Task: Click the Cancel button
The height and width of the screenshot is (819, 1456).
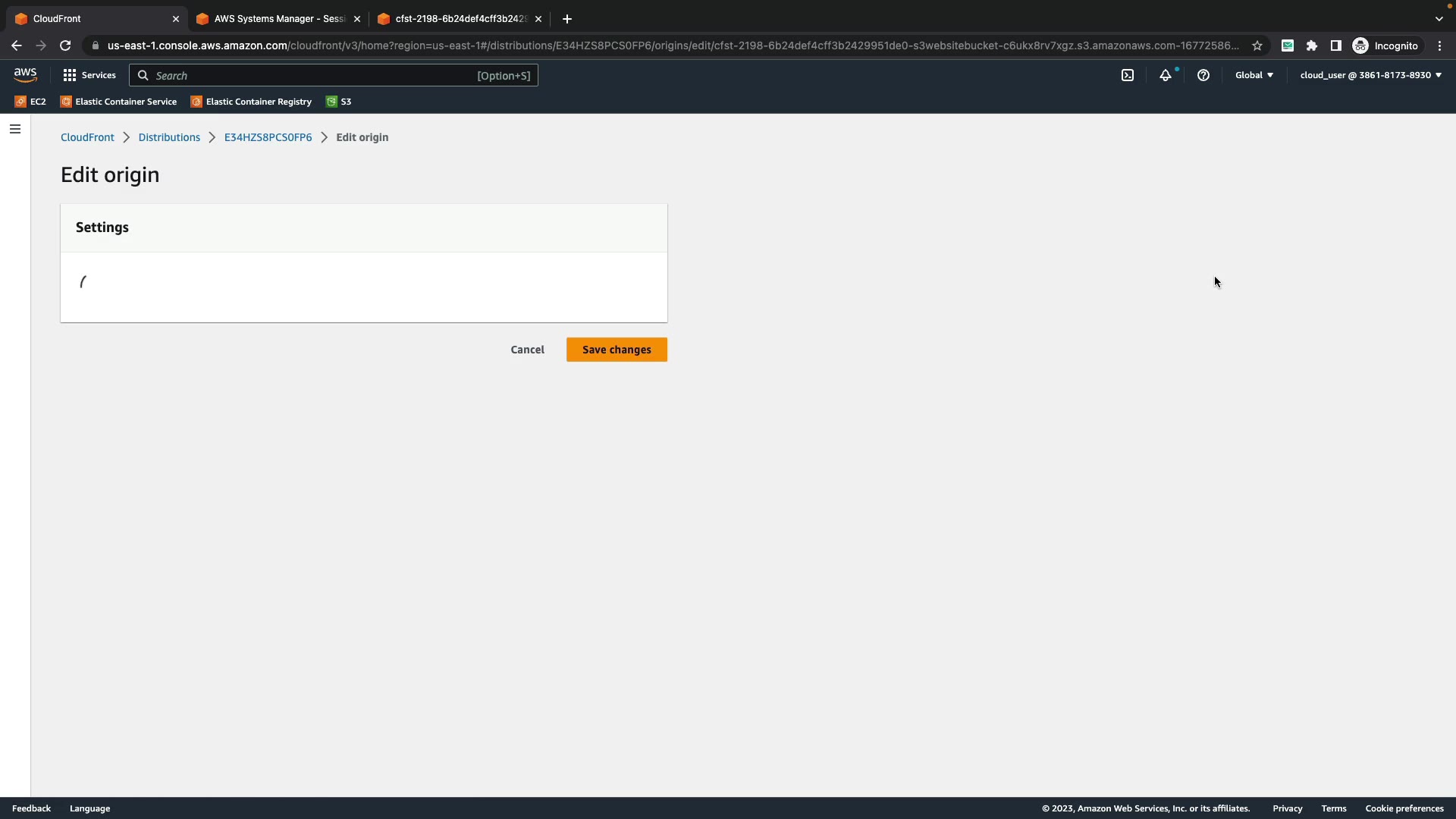Action: [x=527, y=350]
